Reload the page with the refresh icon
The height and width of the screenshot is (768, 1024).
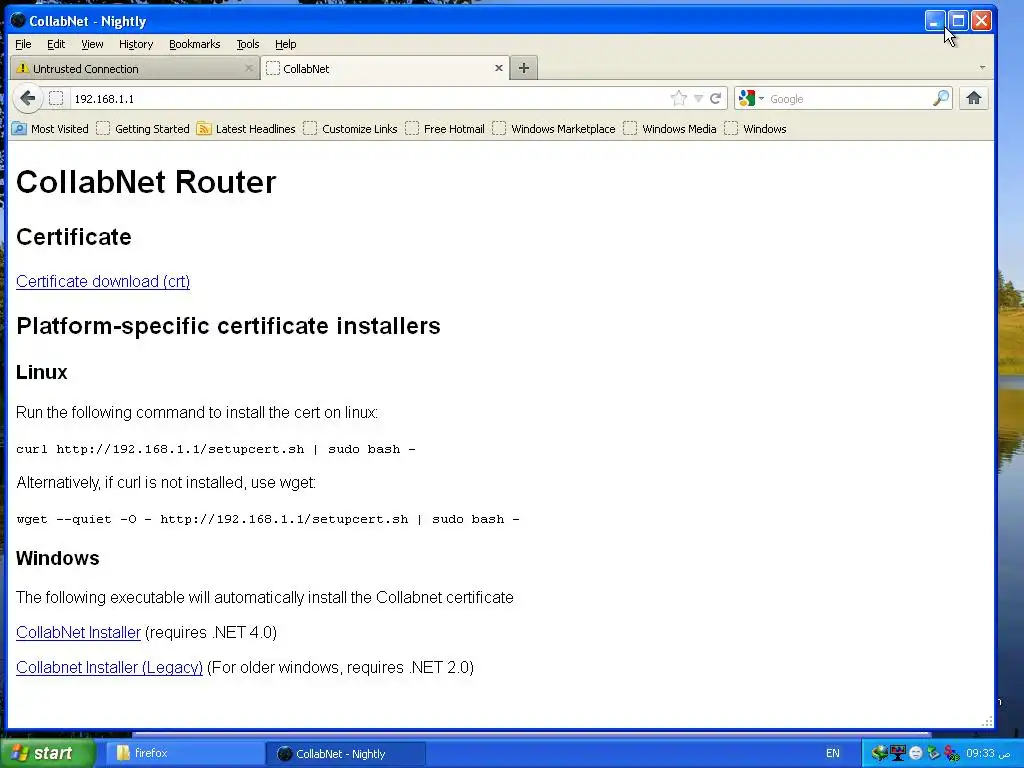tap(716, 99)
